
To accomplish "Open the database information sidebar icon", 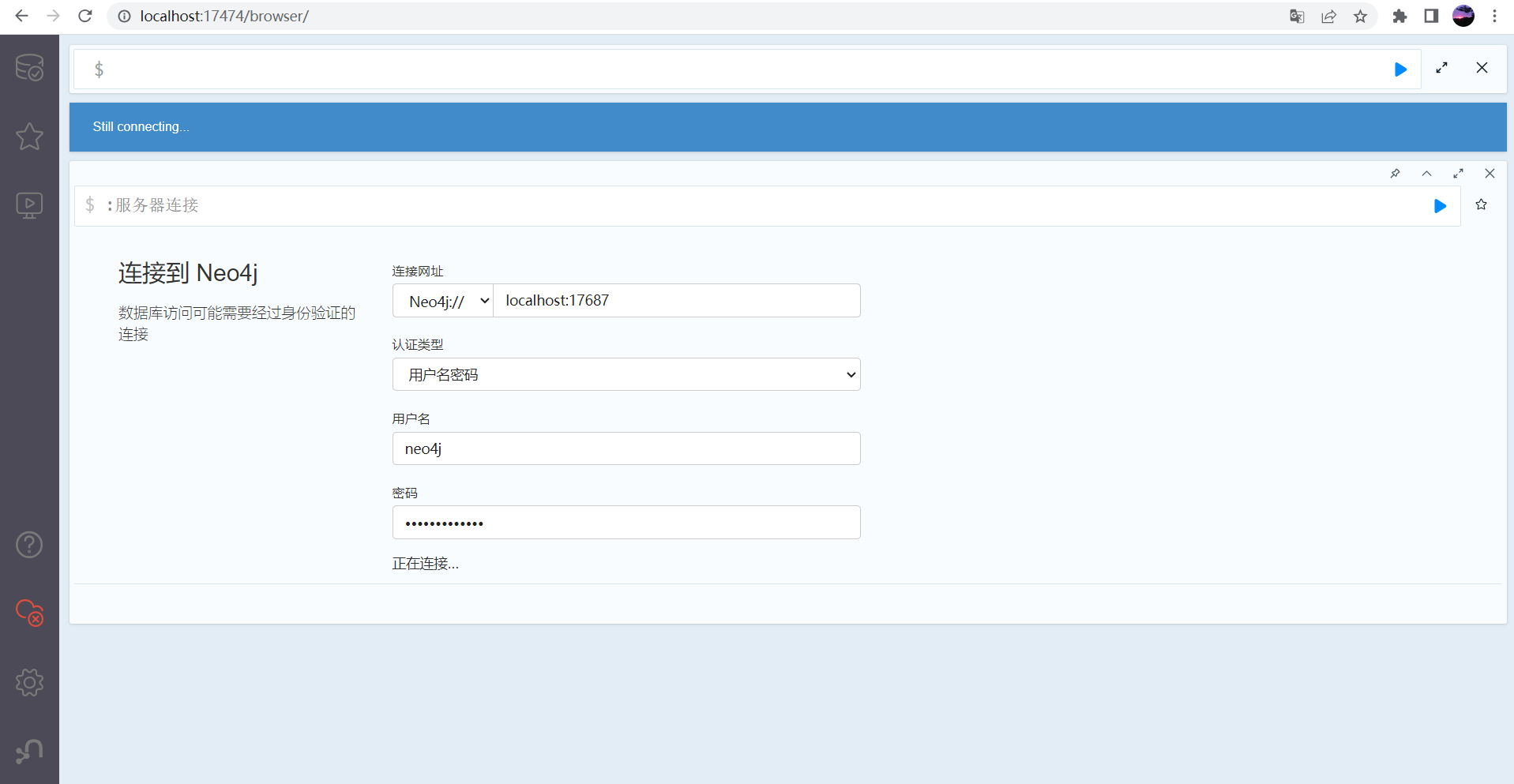I will [x=29, y=68].
